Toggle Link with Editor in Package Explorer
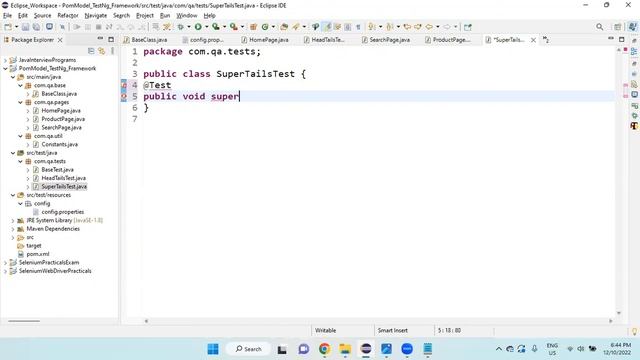The image size is (640, 360). 101,51
